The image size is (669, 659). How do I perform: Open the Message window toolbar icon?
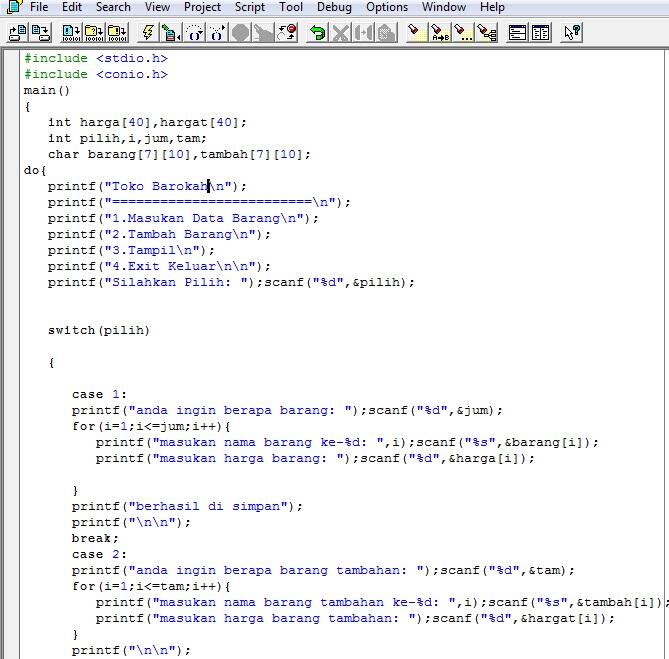(540, 32)
